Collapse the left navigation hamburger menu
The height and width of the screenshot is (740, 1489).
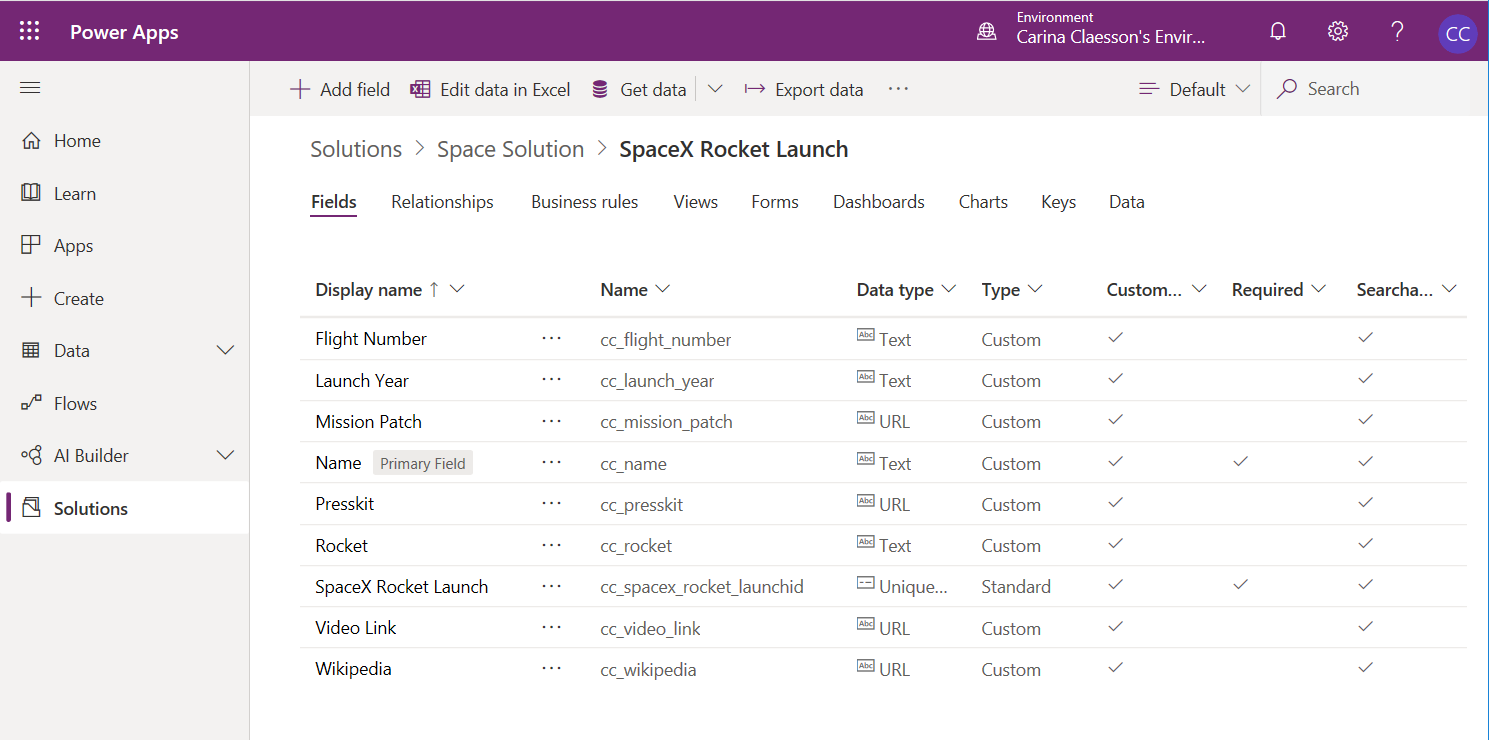coord(30,88)
